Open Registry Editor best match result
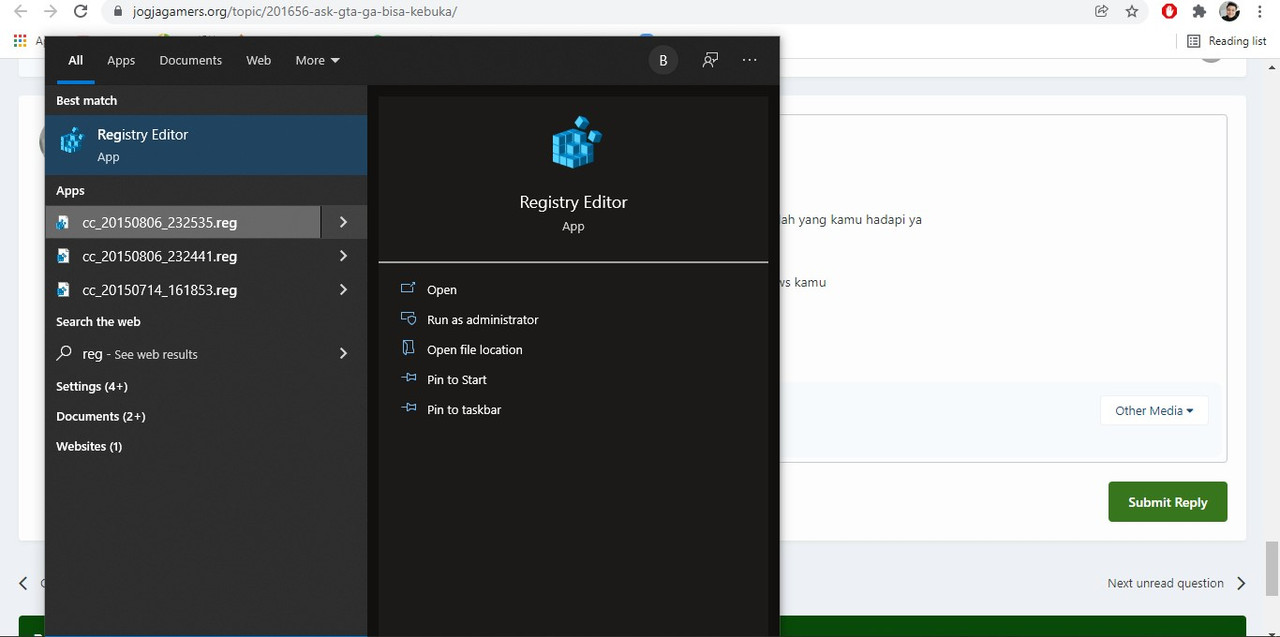This screenshot has width=1280, height=637. pos(206,145)
